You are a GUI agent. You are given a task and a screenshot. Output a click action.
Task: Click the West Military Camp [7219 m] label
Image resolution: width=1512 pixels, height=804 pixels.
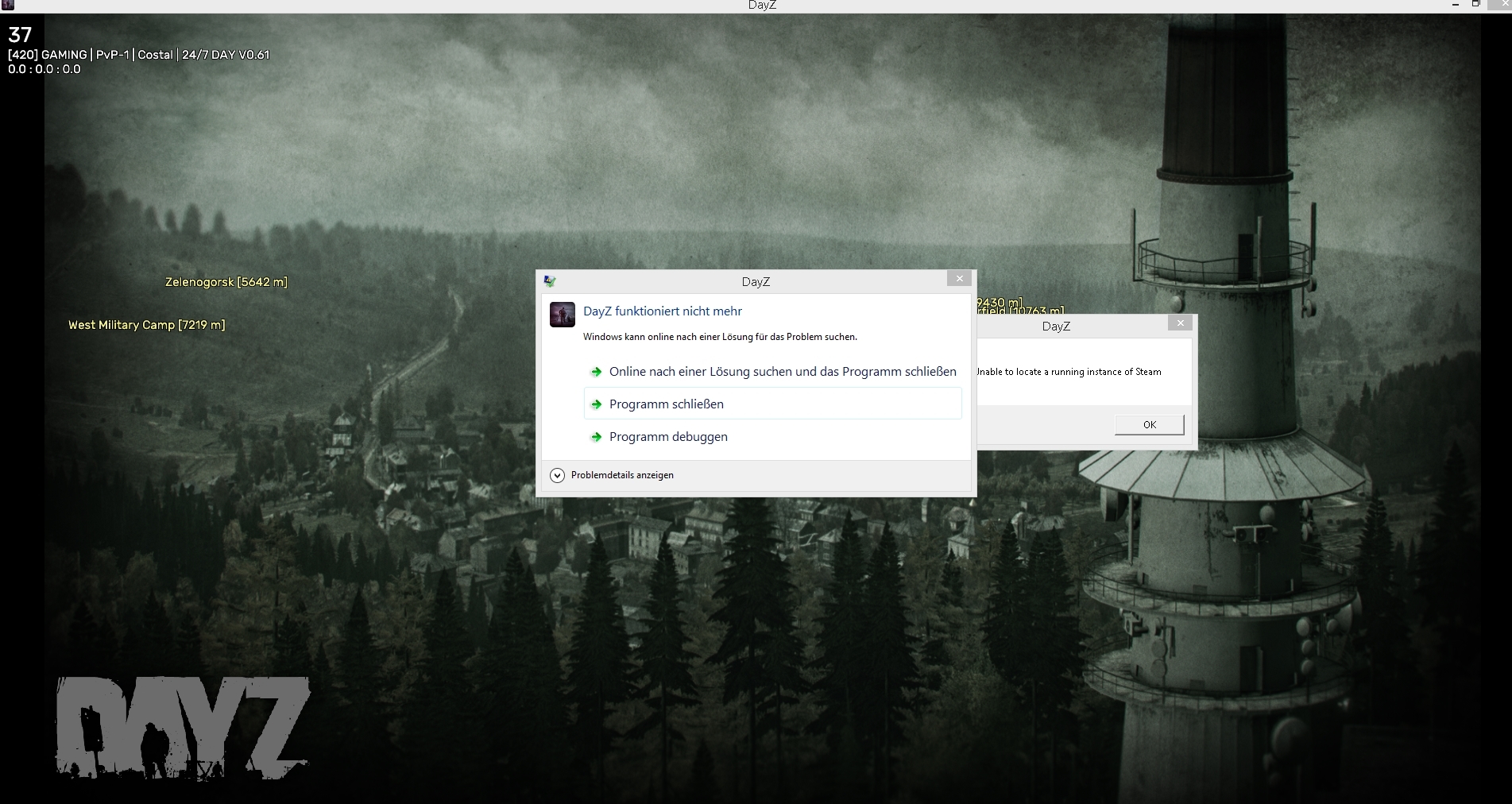point(147,325)
